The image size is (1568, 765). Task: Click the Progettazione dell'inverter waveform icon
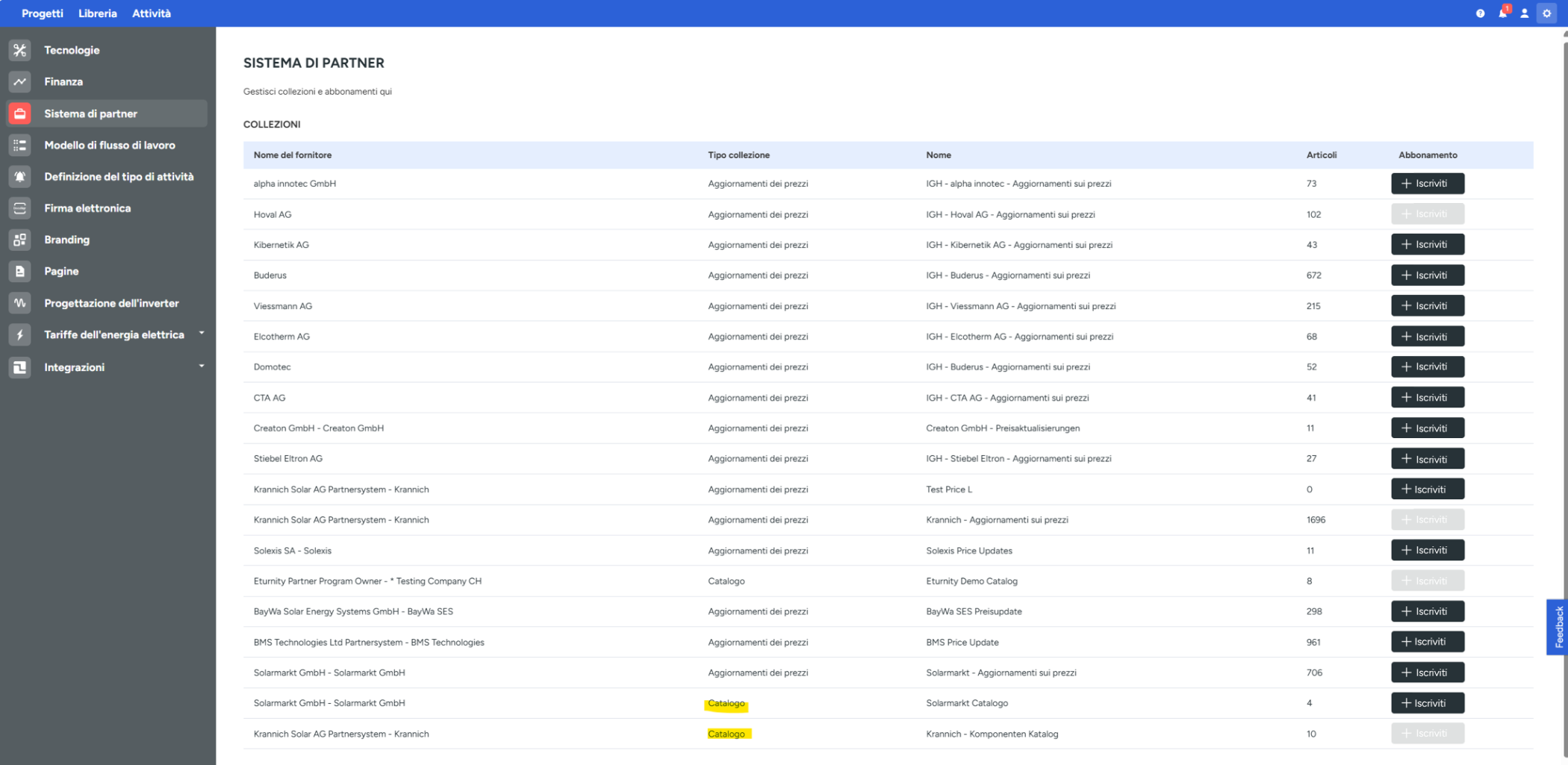click(x=20, y=303)
